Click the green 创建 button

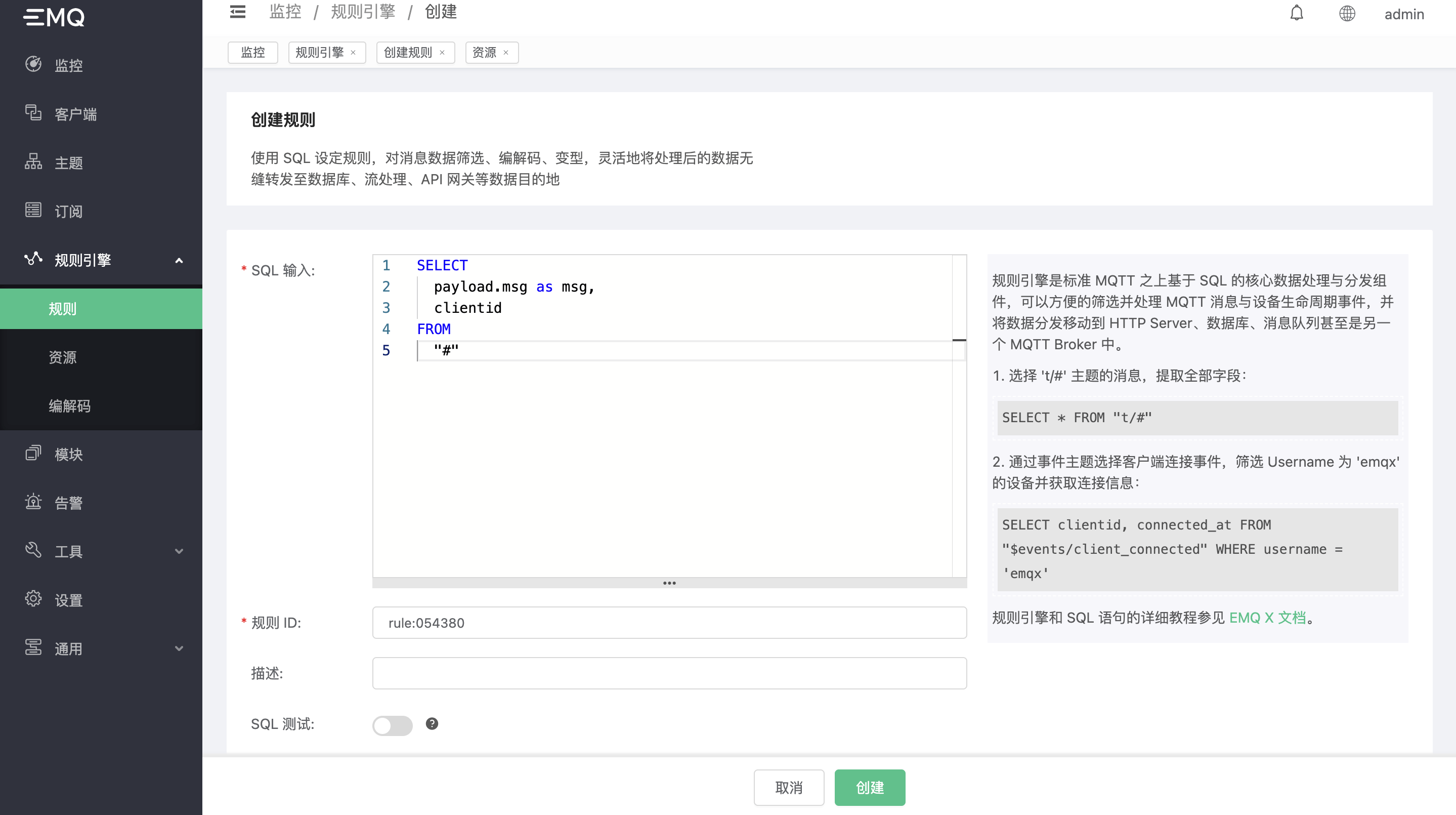click(x=869, y=787)
